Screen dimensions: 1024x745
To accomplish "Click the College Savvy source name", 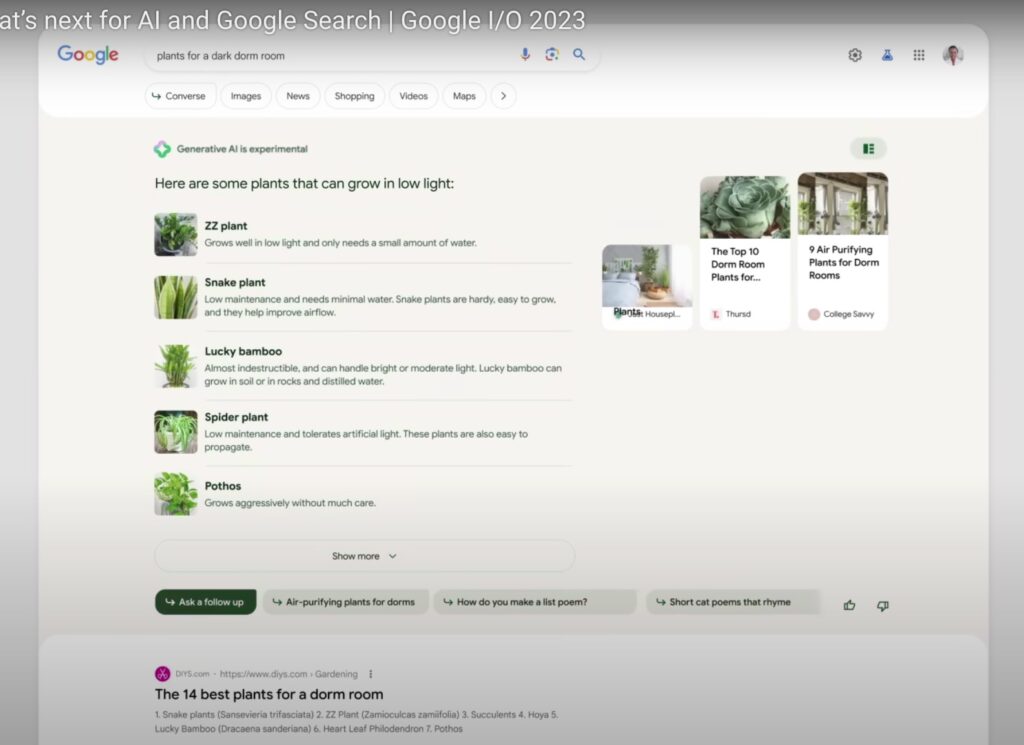I will (x=848, y=314).
